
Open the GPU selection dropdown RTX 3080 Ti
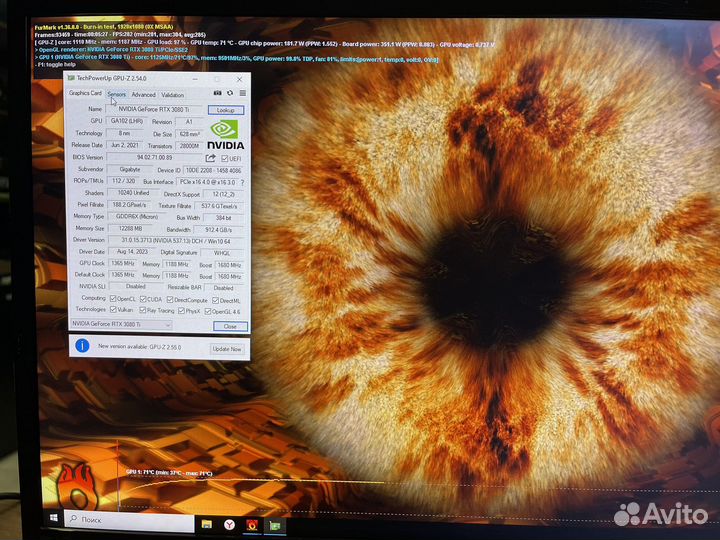121,324
